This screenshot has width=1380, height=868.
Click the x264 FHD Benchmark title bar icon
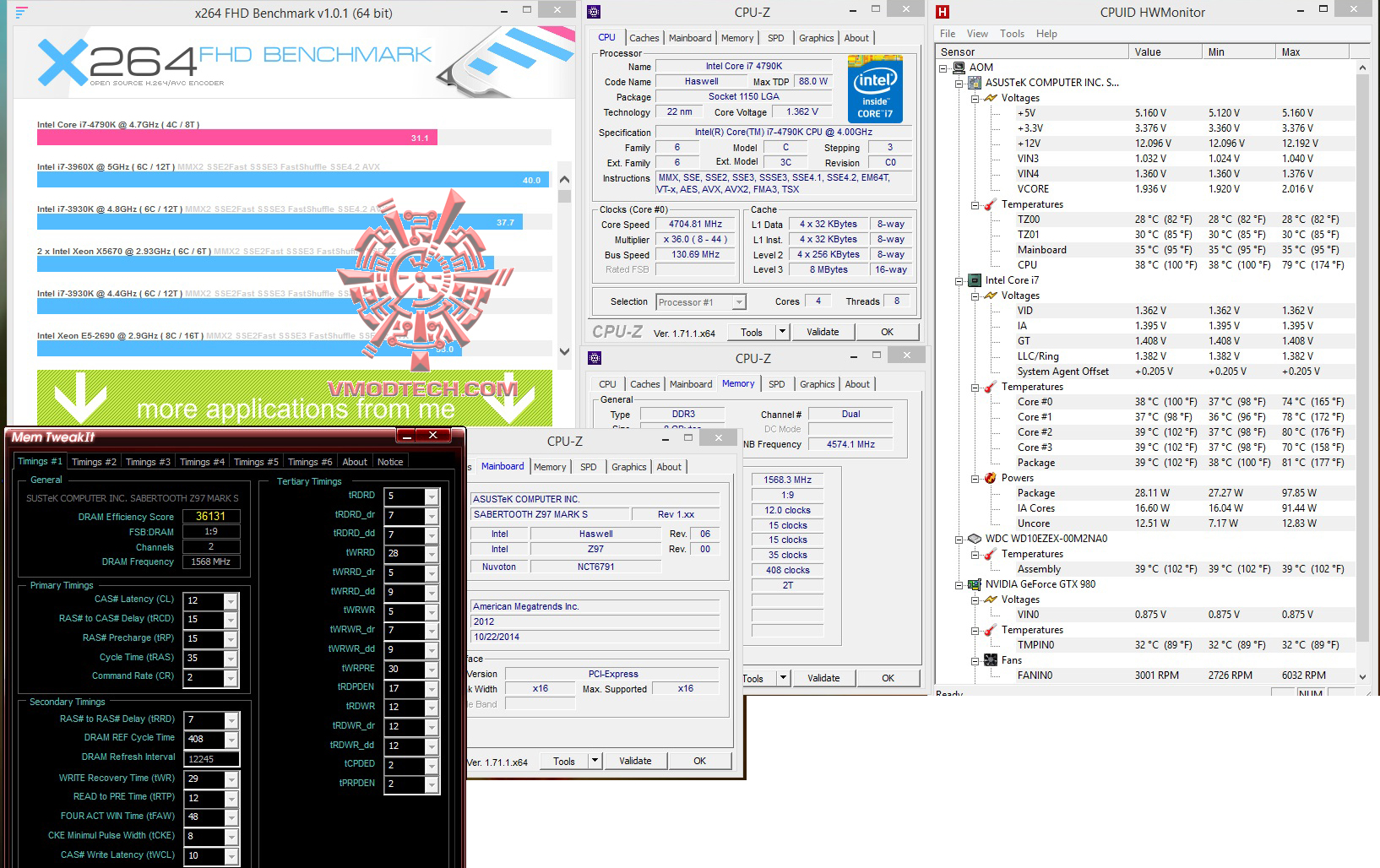[x=21, y=13]
